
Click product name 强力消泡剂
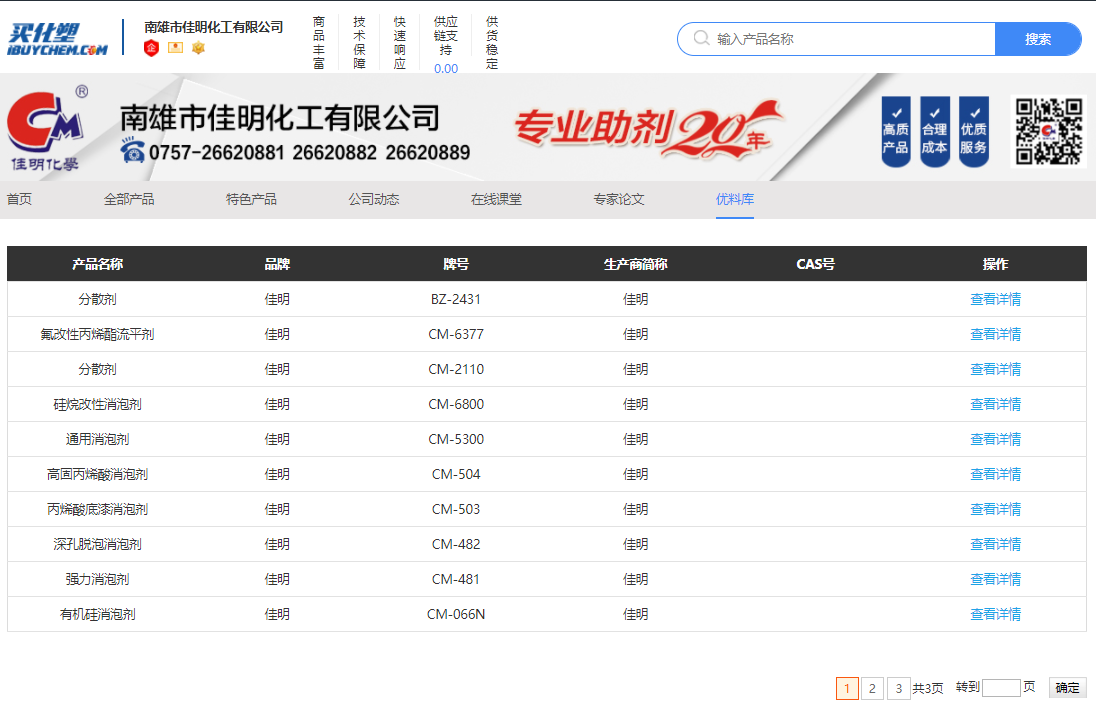(x=97, y=579)
